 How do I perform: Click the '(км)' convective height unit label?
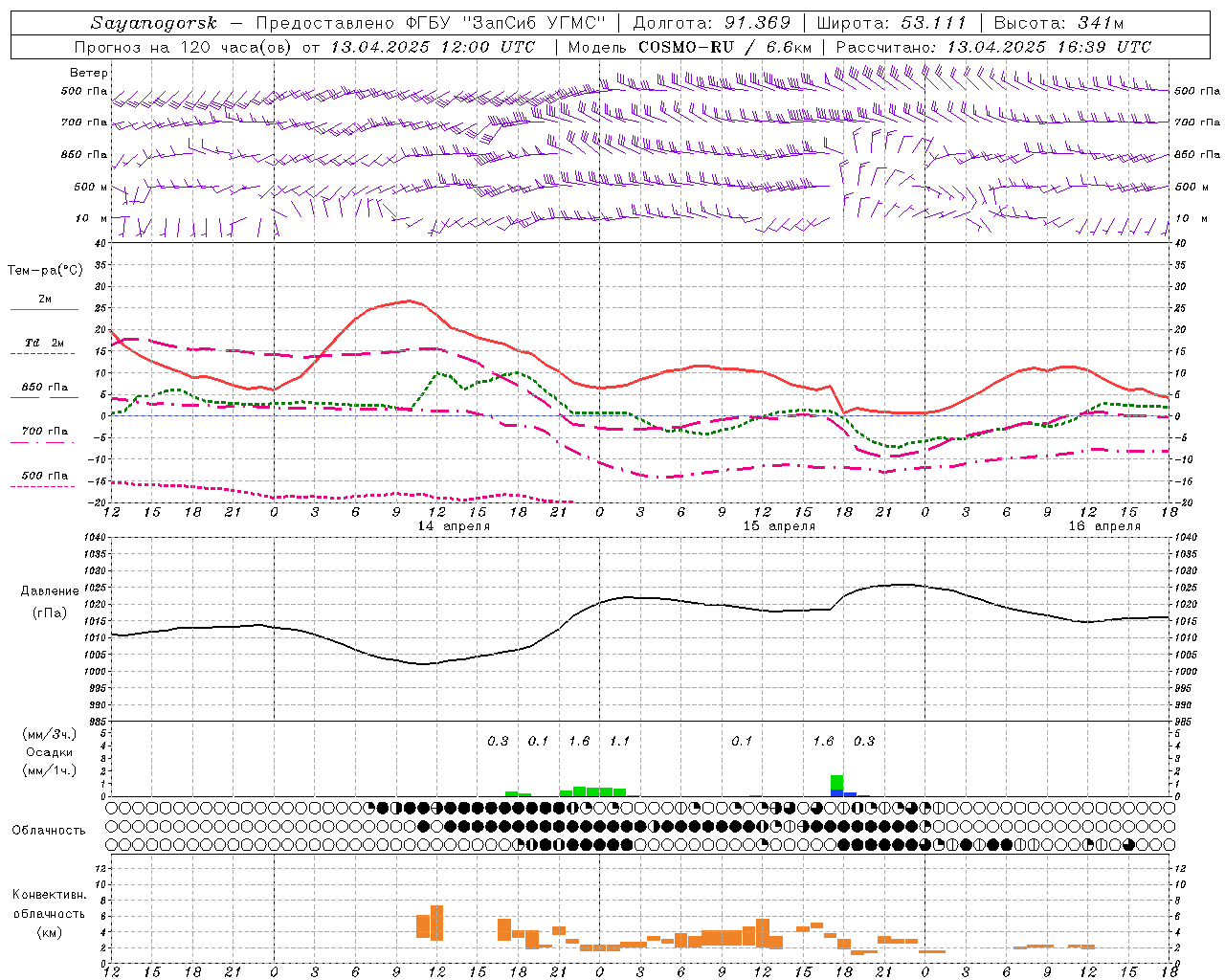click(x=50, y=932)
